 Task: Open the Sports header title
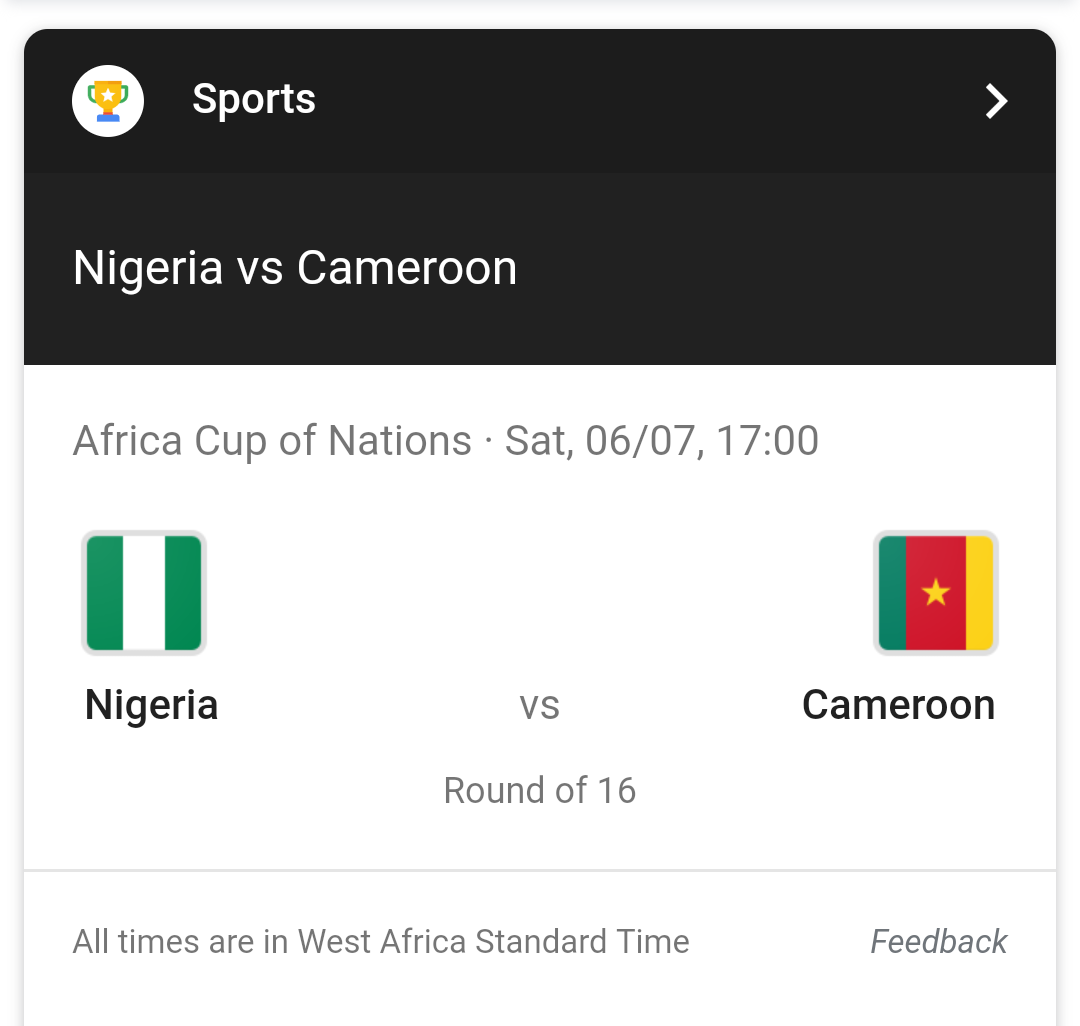tap(254, 99)
